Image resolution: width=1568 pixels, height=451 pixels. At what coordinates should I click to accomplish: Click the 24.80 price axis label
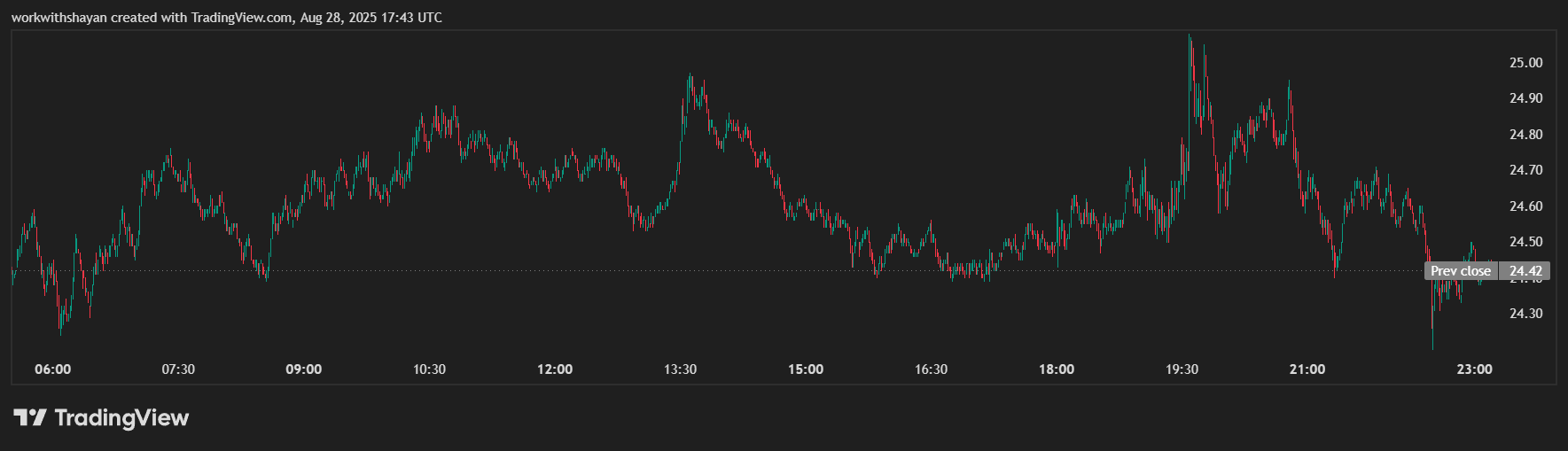click(1525, 135)
